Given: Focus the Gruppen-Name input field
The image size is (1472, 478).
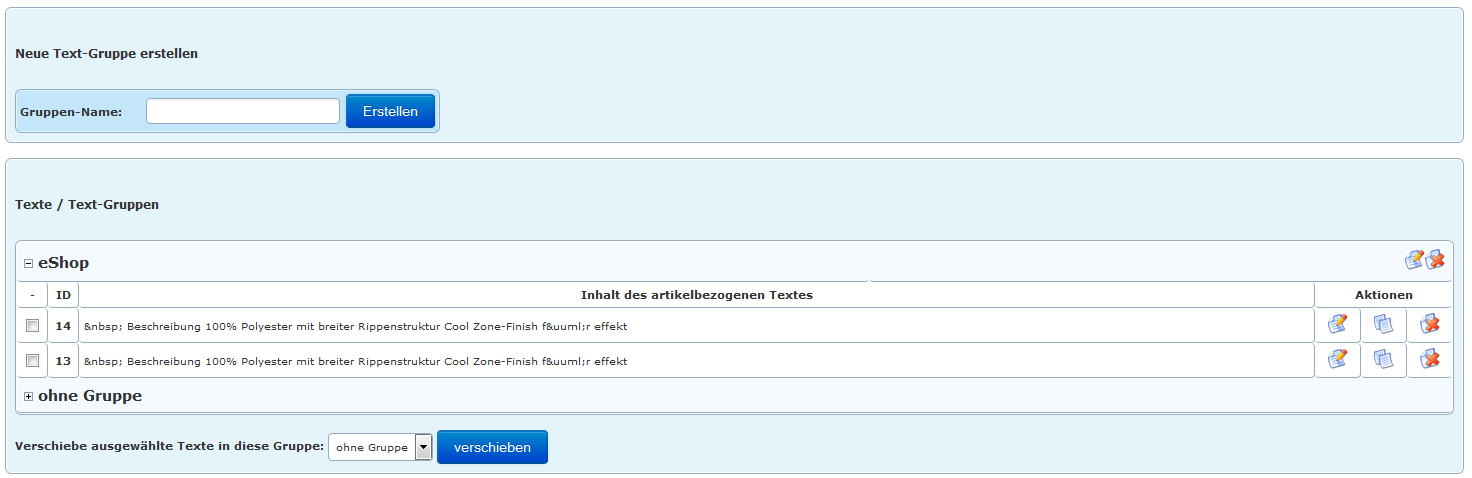Looking at the screenshot, I should coord(243,111).
